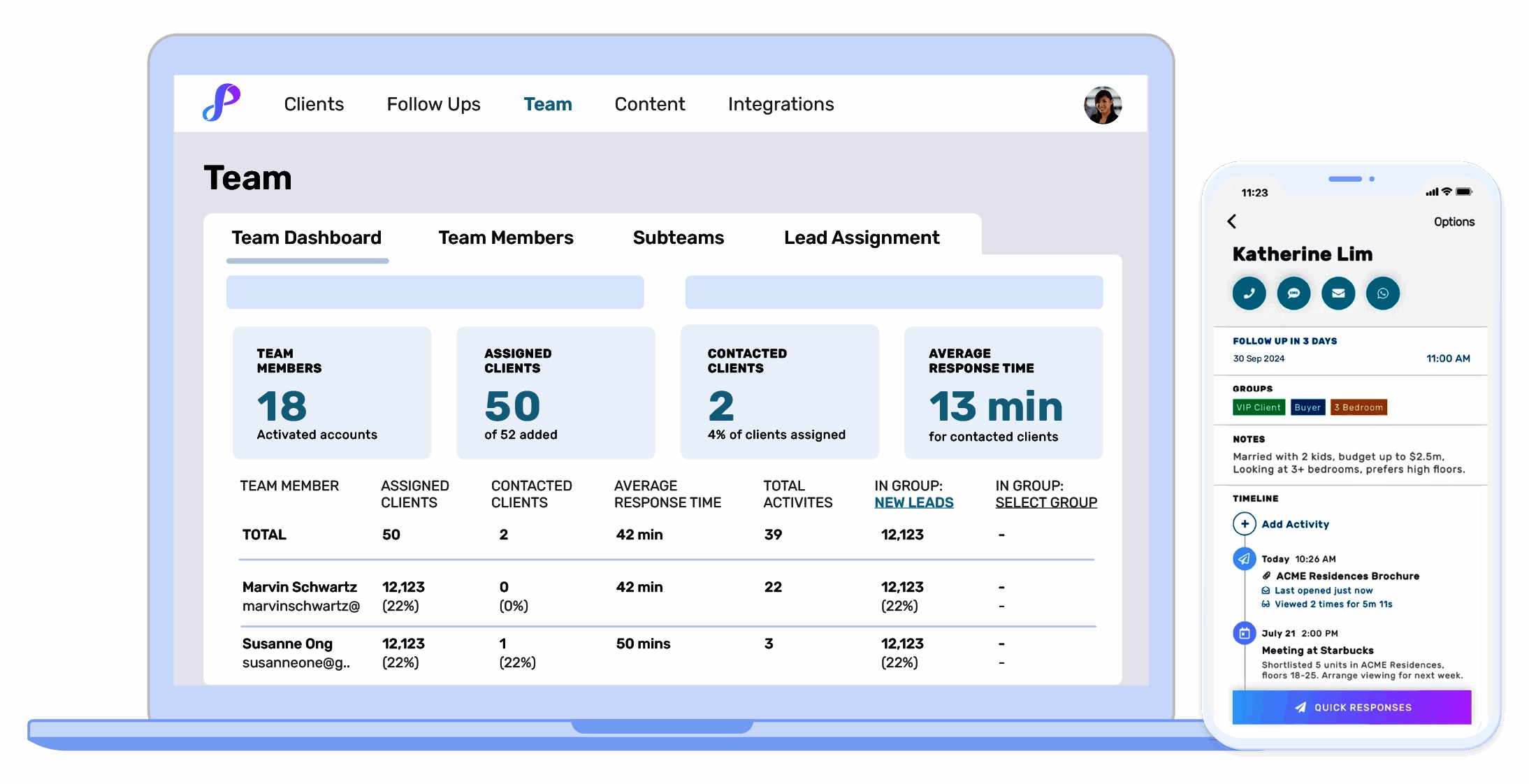
Task: Click the paper plane icon on today's timeline entry
Action: (x=1243, y=558)
